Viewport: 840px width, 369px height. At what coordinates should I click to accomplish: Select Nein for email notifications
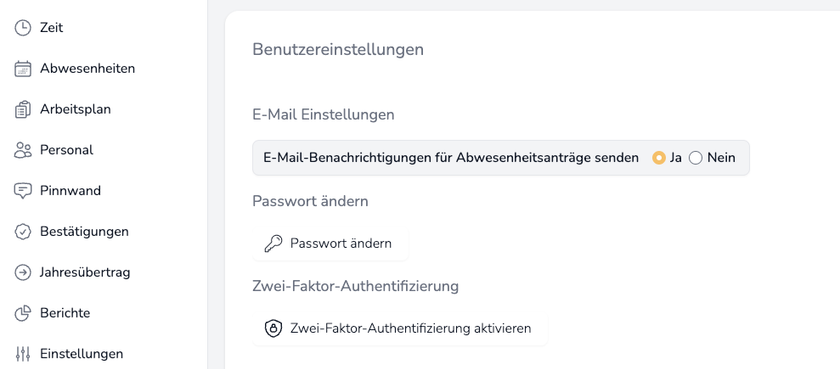pyautogui.click(x=695, y=158)
